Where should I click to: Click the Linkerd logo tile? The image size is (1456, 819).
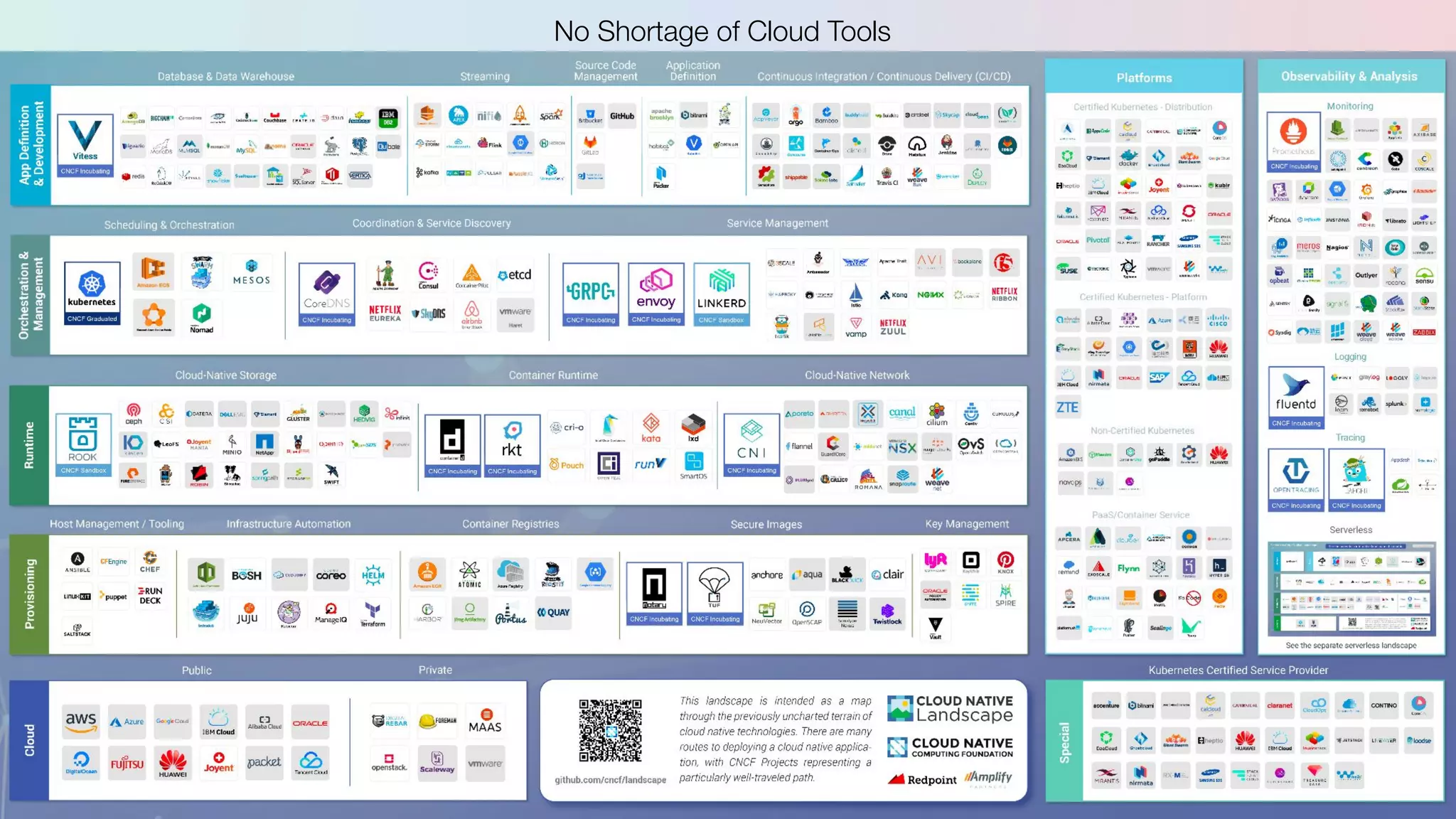tap(722, 294)
